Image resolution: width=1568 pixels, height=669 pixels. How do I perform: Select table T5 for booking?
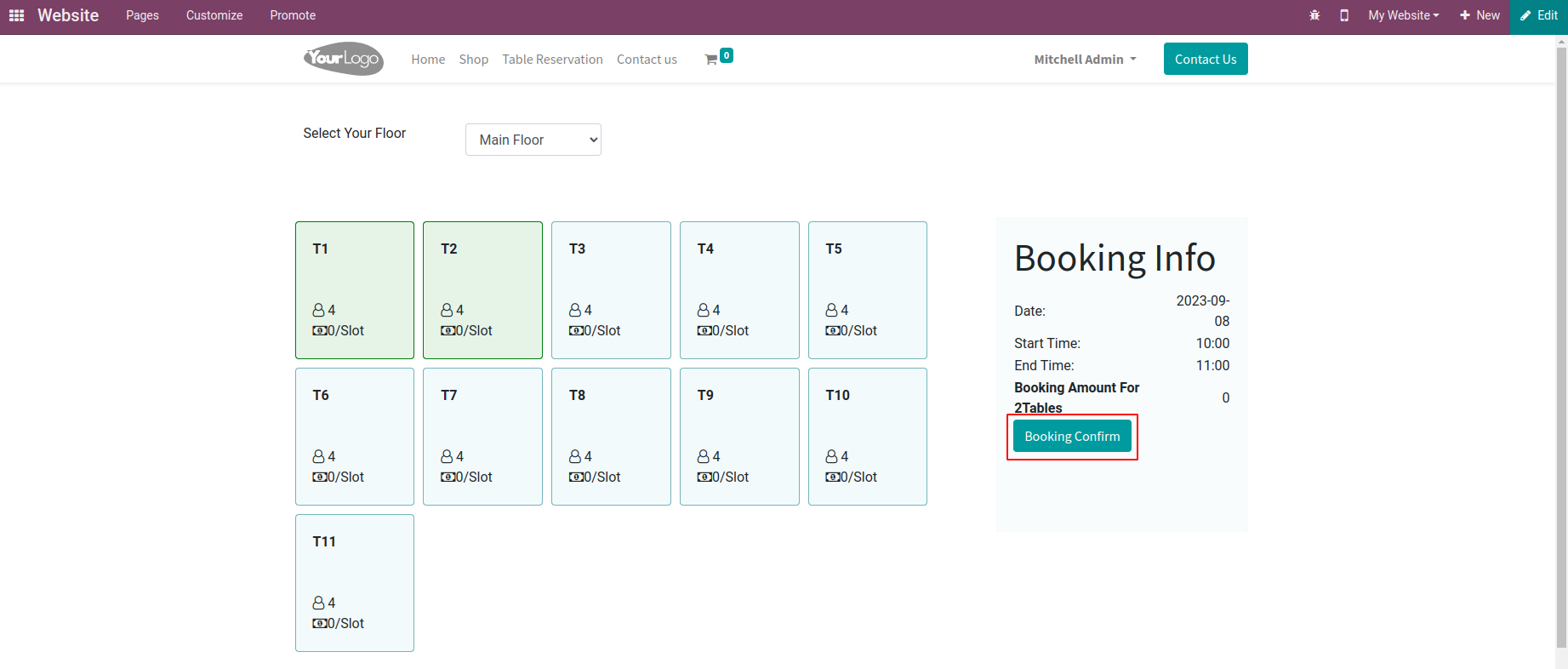tap(867, 289)
